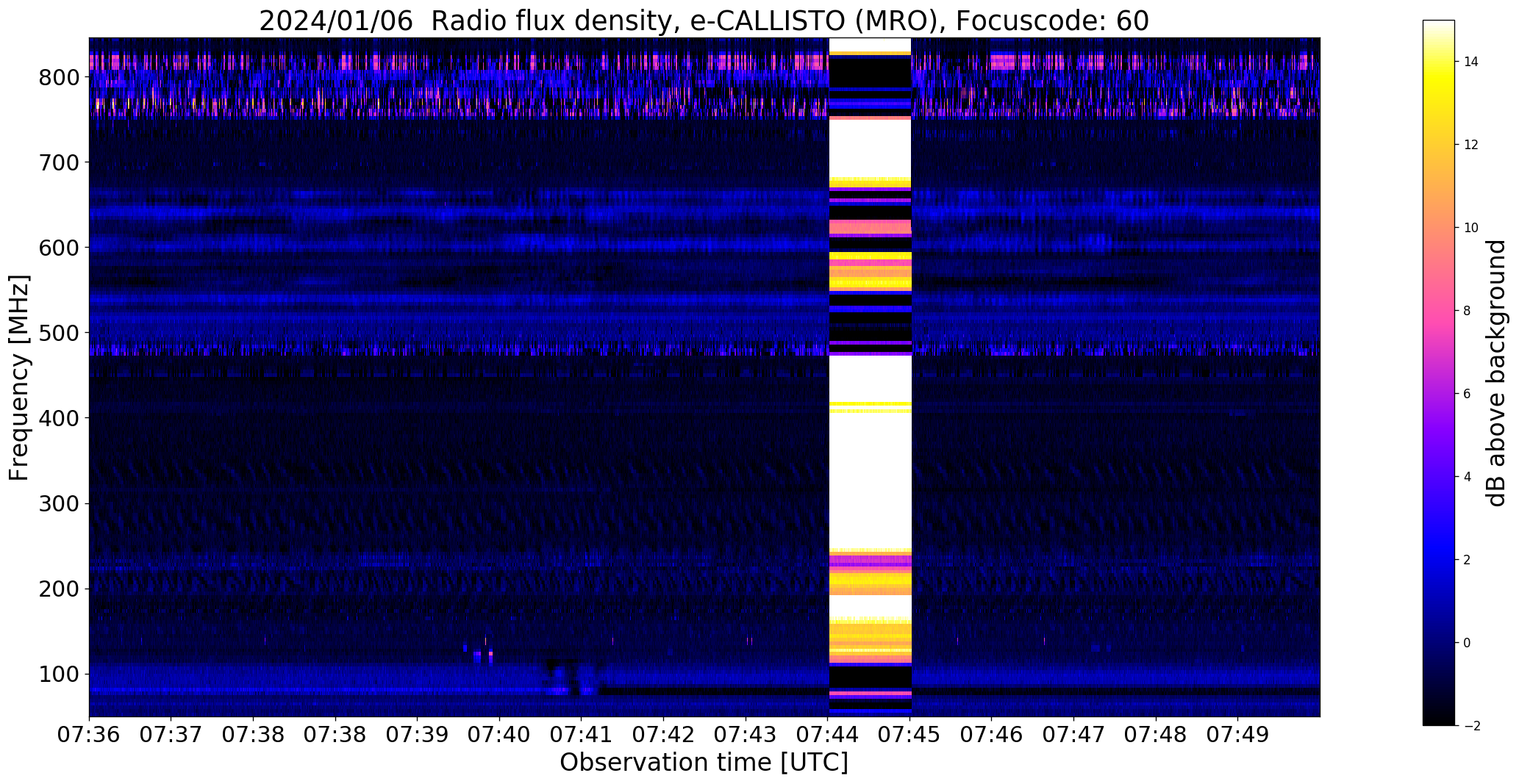Click the 07:46 time tick label
Viewport: 1519px width, 784px height.
click(992, 735)
